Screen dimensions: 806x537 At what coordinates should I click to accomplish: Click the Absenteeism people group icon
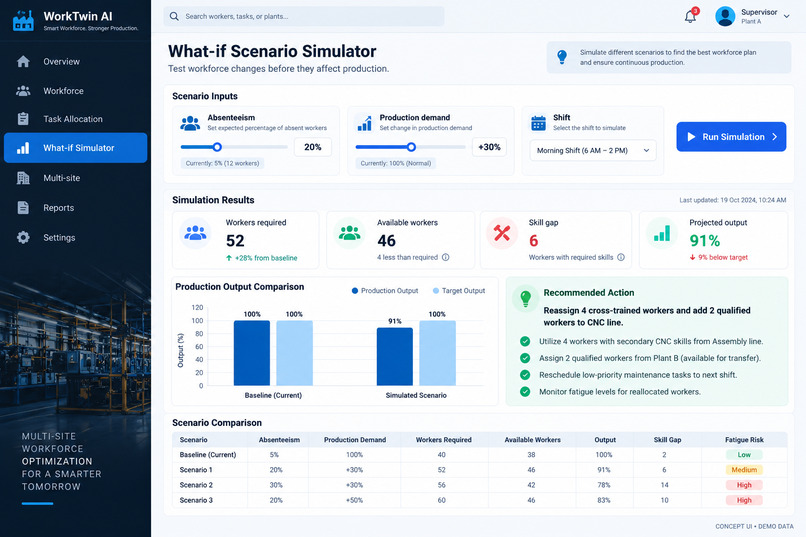tap(190, 123)
